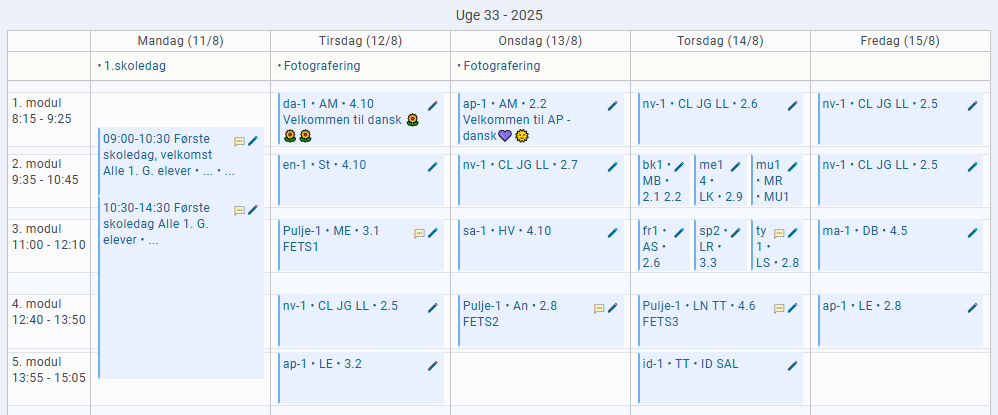Select the Fredag (15/8) column header
The image size is (998, 415).
tap(900, 41)
